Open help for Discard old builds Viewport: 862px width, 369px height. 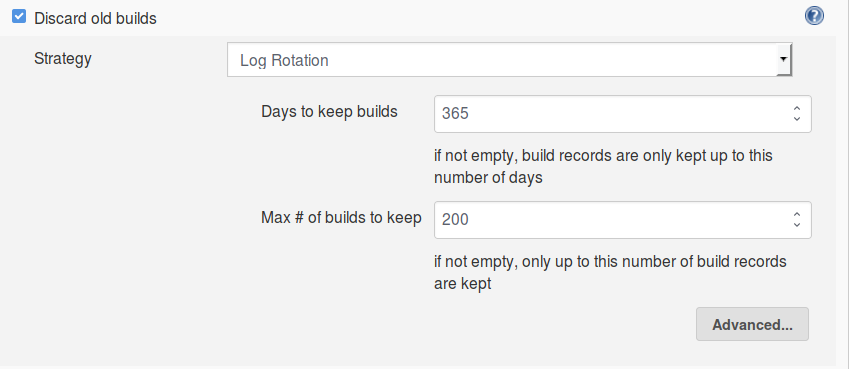tap(814, 16)
